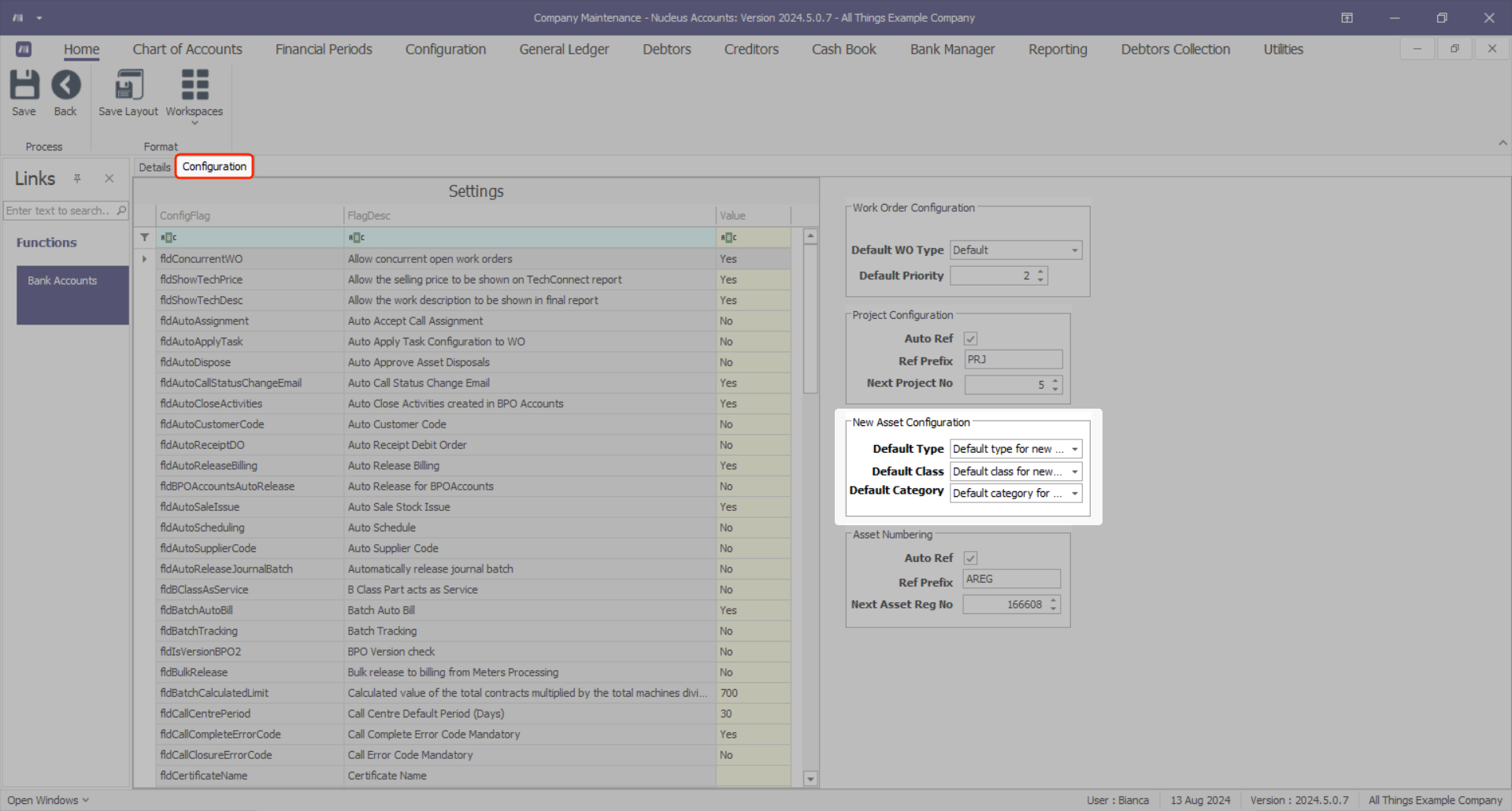Expand the Open Windows list

[x=48, y=800]
